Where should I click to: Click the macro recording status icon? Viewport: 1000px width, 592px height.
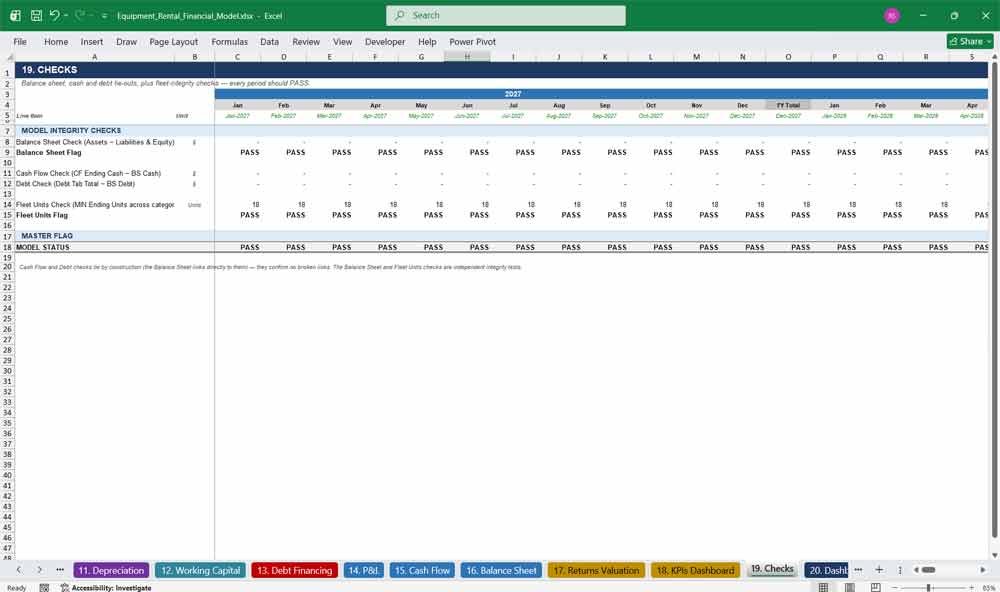tap(44, 588)
